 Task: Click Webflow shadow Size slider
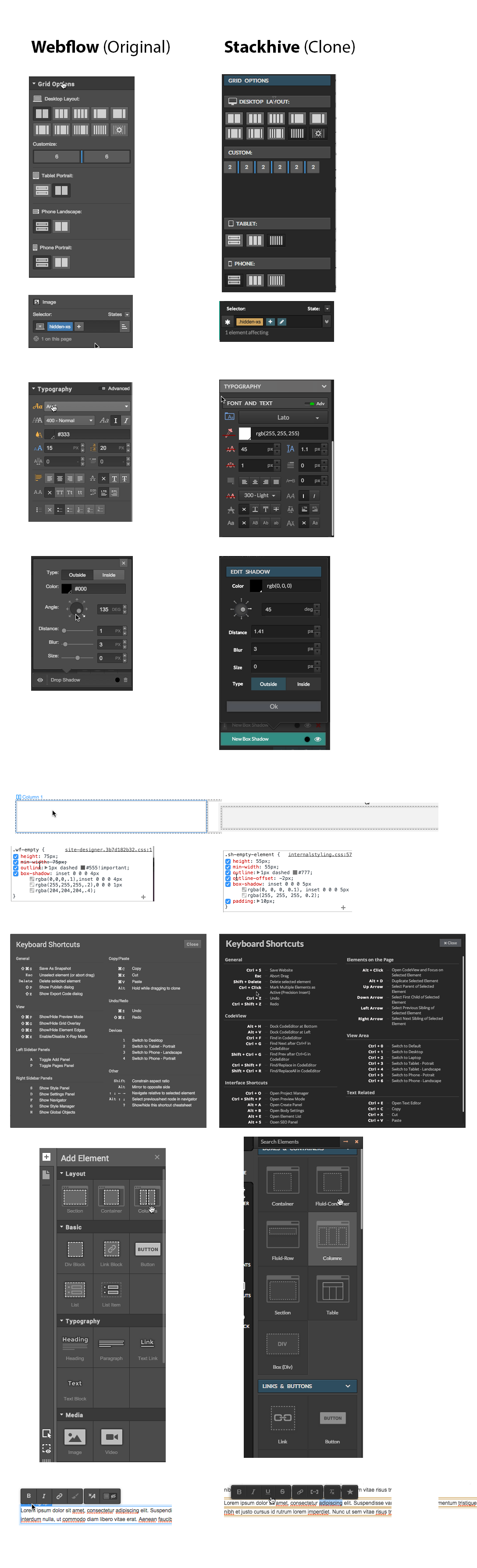point(77,658)
